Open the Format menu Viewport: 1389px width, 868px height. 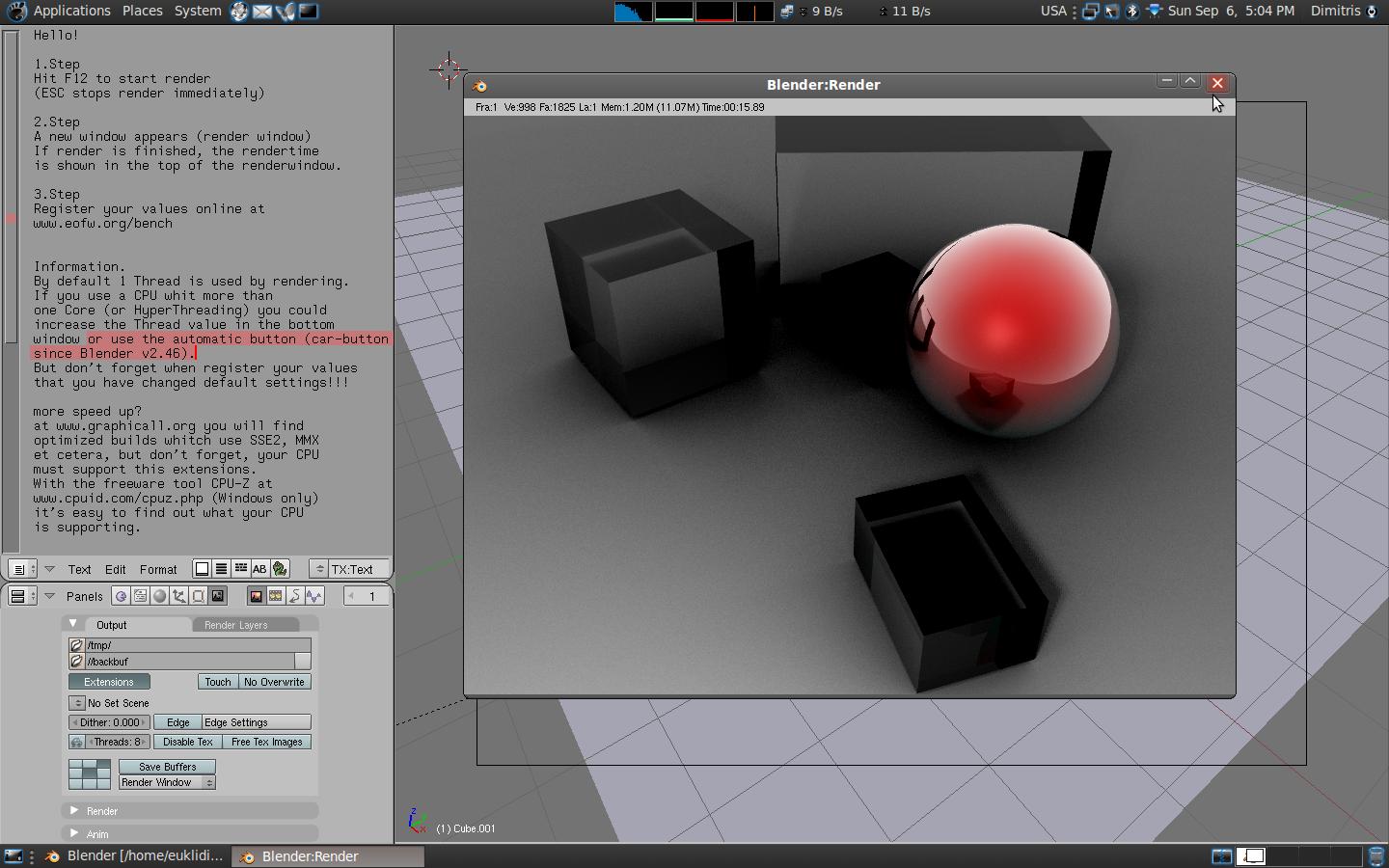[158, 569]
